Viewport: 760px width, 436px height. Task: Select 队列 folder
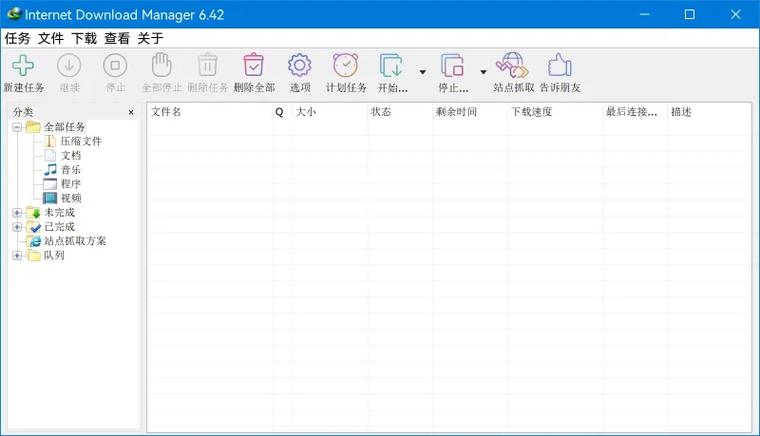tap(46, 255)
